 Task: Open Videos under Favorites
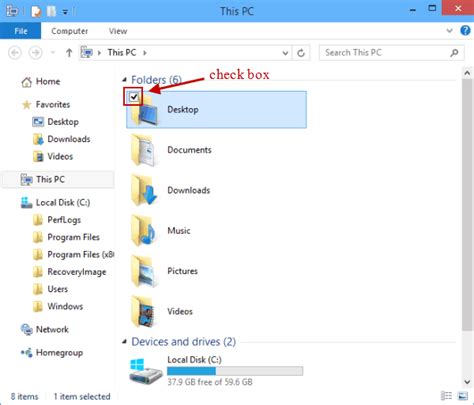(60, 156)
